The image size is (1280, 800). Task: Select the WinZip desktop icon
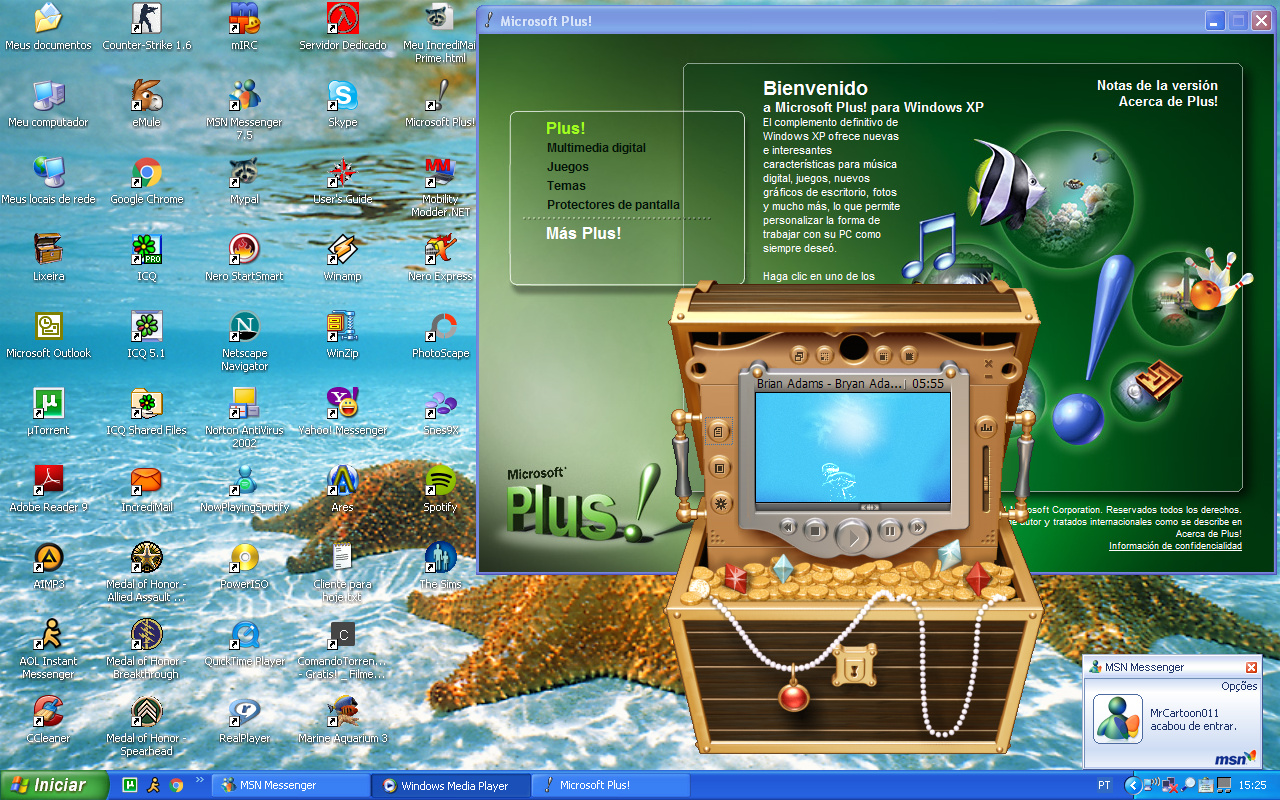[x=343, y=335]
